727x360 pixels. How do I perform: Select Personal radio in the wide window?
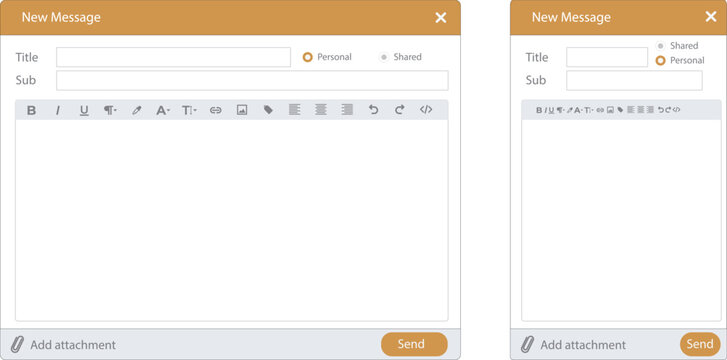307,57
